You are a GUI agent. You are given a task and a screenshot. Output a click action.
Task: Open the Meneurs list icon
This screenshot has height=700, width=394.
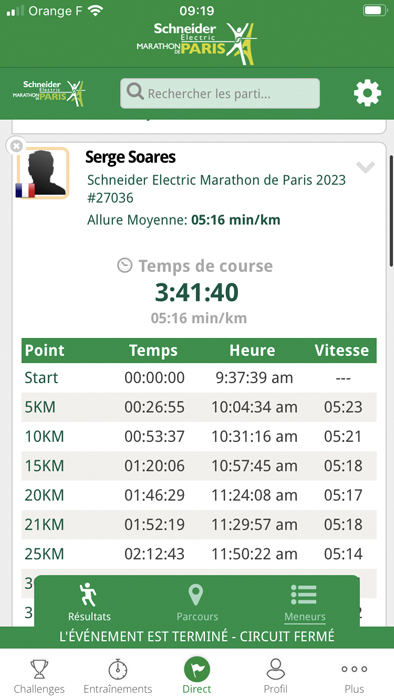[x=304, y=595]
